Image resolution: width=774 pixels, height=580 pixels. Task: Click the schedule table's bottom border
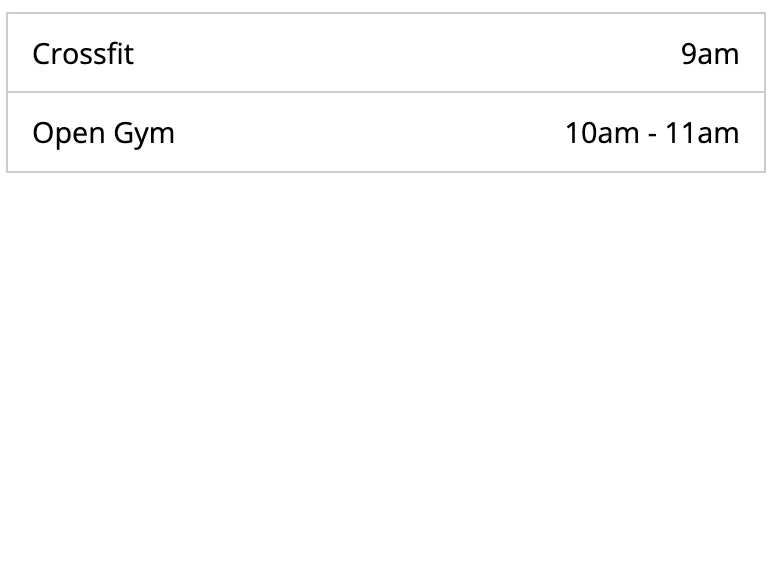[x=386, y=172]
